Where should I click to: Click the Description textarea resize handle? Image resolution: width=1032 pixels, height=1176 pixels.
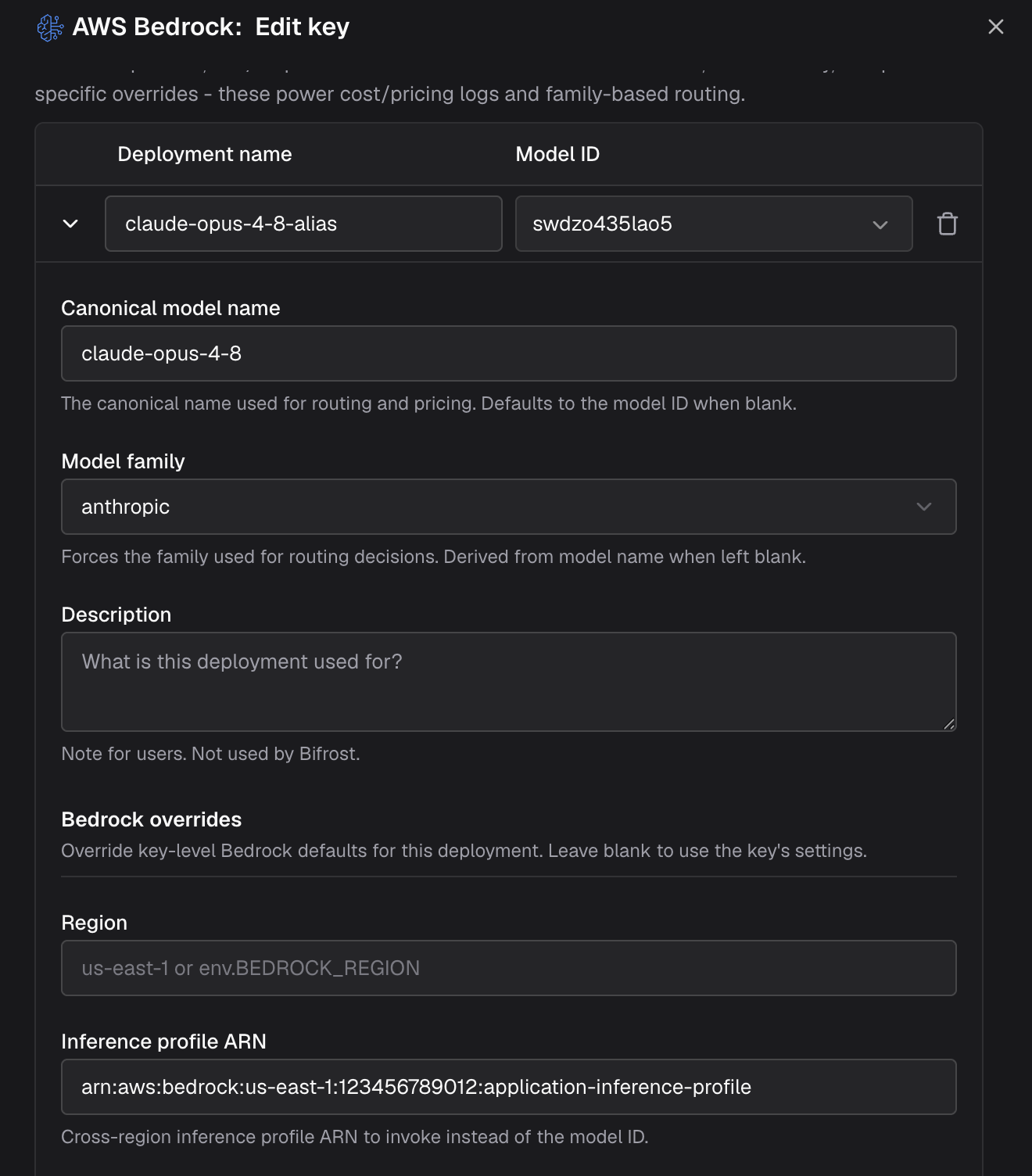pos(949,724)
